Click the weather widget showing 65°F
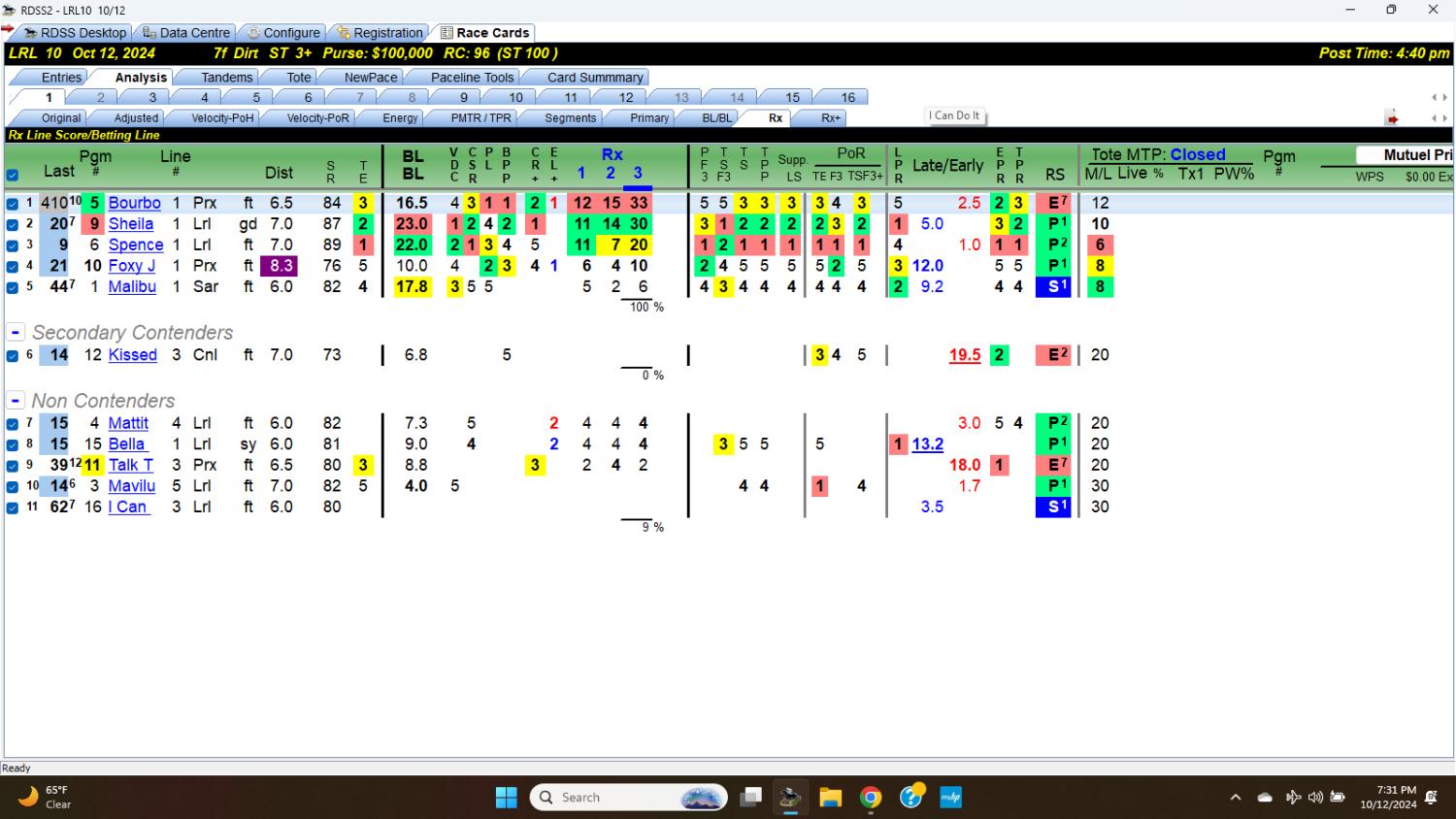Viewport: 1456px width, 819px height. (x=44, y=798)
